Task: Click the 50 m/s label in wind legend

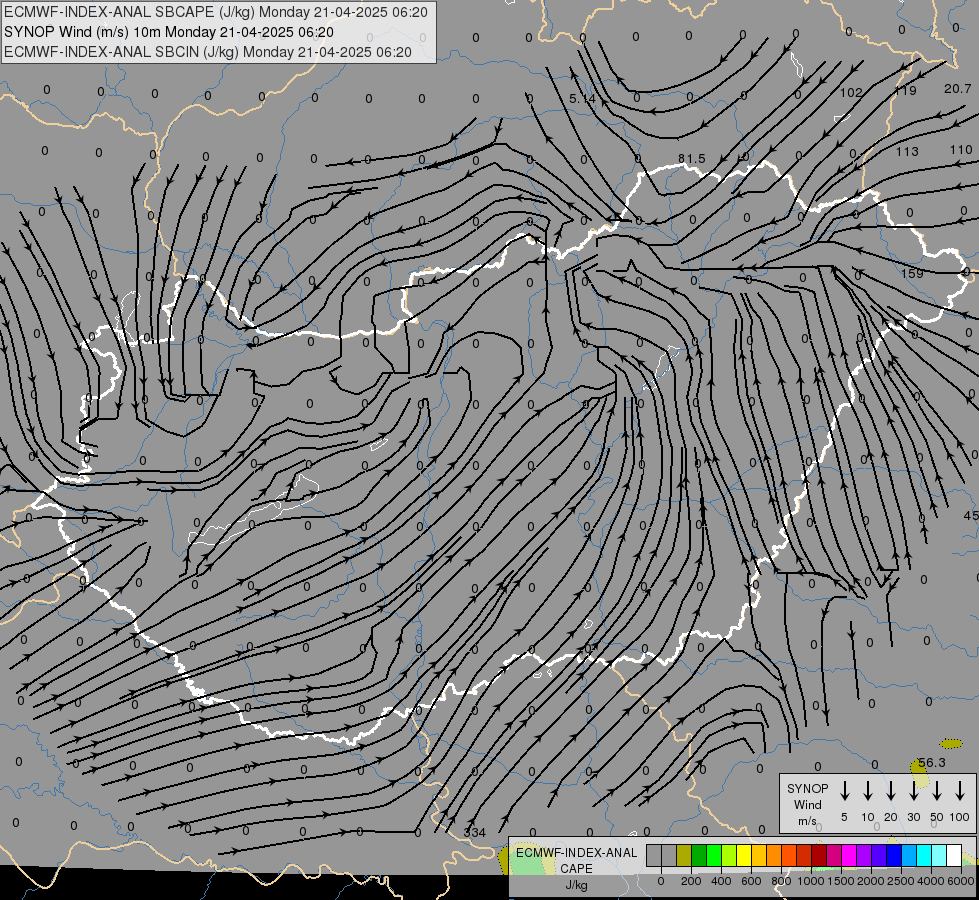Action: click(937, 817)
